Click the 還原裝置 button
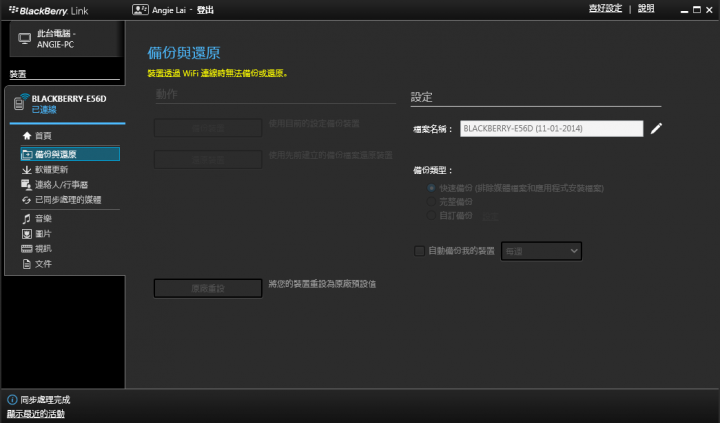 click(208, 160)
